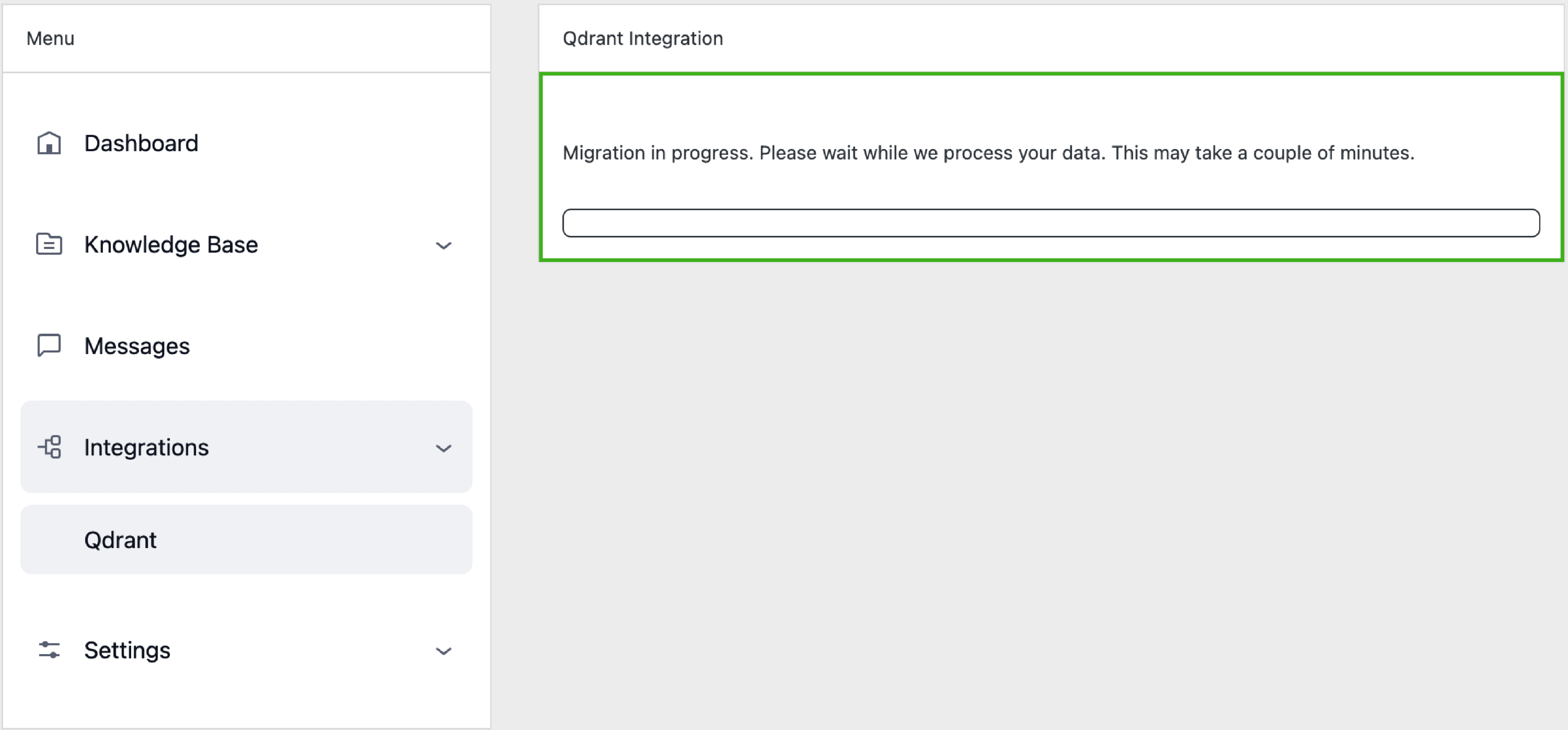Click the 'Qdrant Integration' panel title
Viewport: 1568px width, 730px height.
[x=643, y=38]
